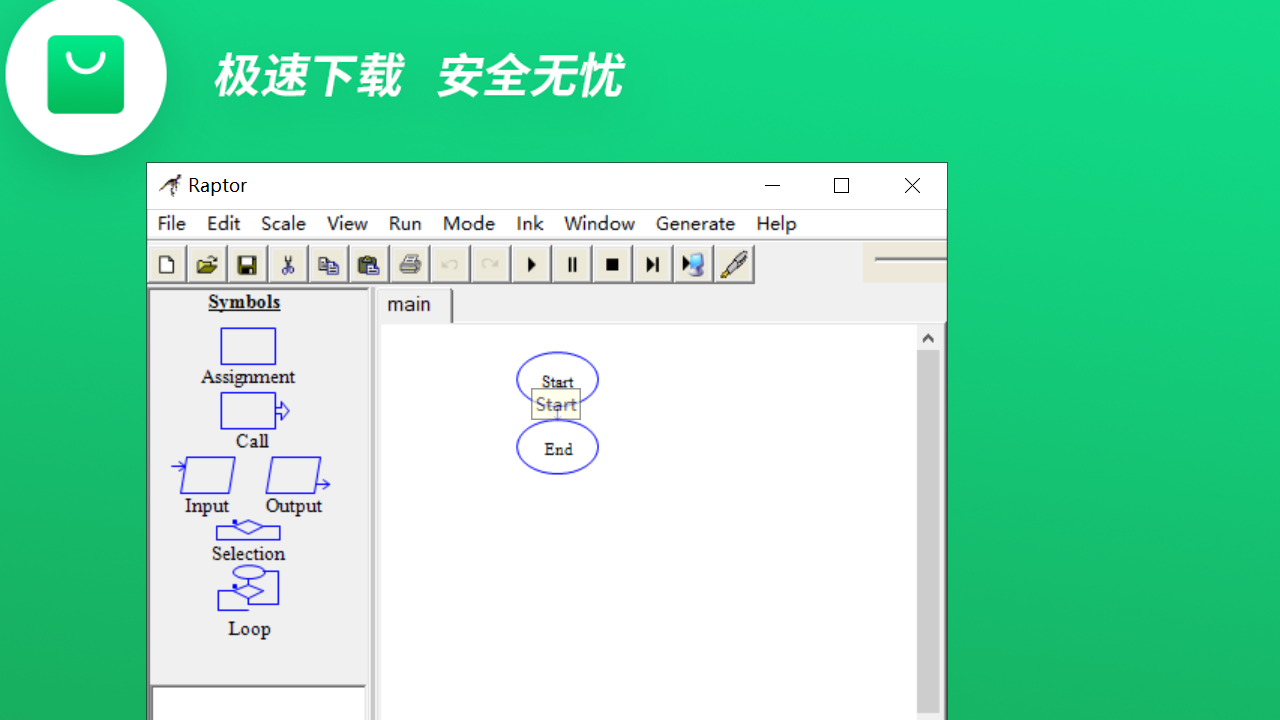Save the flowchart with the disk icon
Image resolution: width=1280 pixels, height=720 pixels.
point(246,263)
